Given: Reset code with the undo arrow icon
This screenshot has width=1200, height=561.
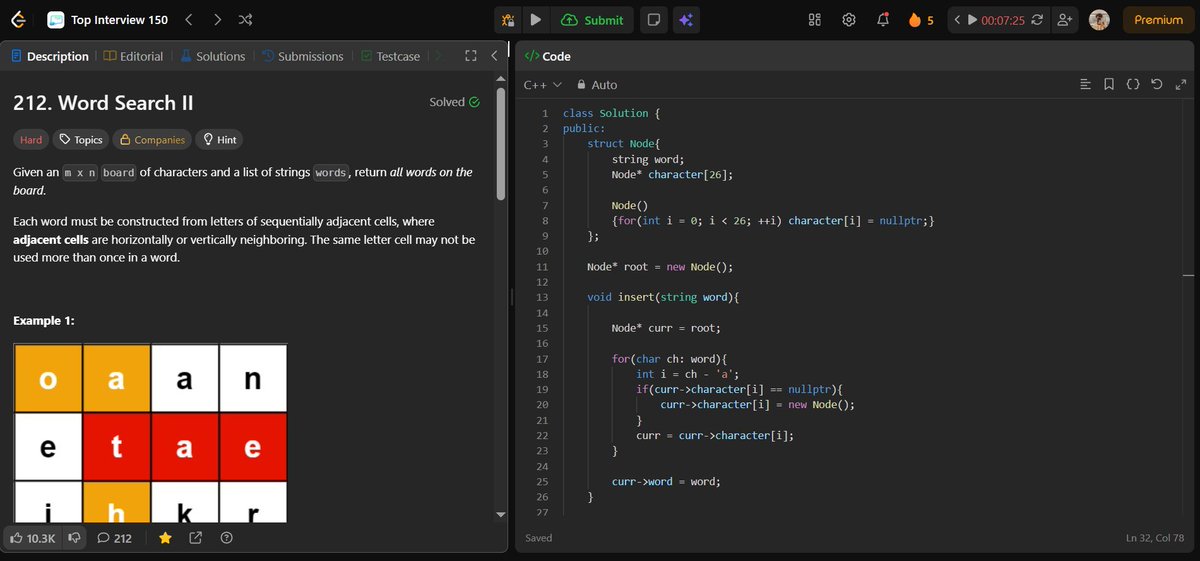Looking at the screenshot, I should coord(1157,85).
